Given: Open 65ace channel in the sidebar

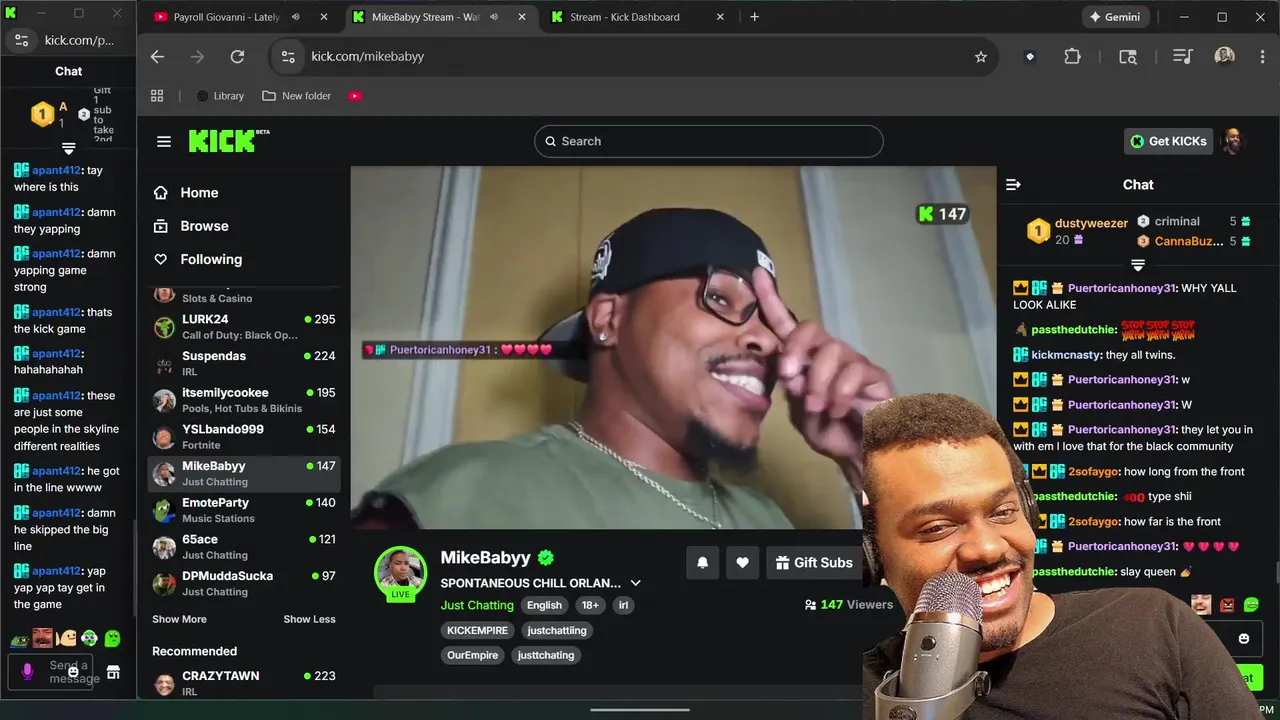Looking at the screenshot, I should click(x=244, y=547).
